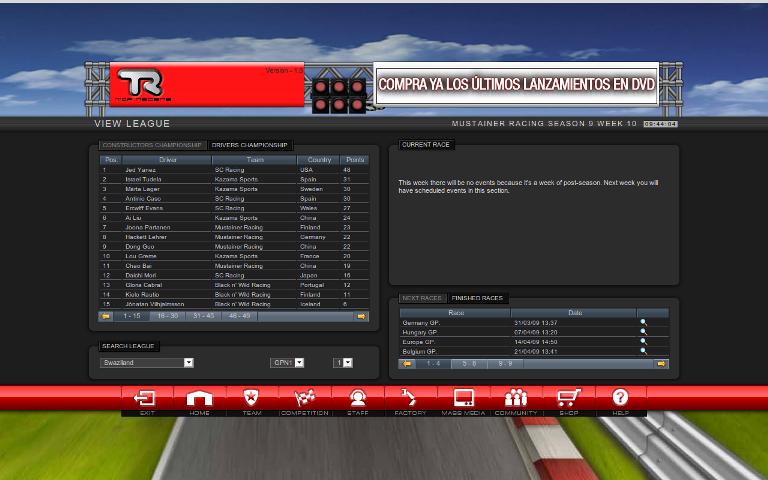Open the Shop cart icon
The width and height of the screenshot is (768, 480).
click(569, 398)
